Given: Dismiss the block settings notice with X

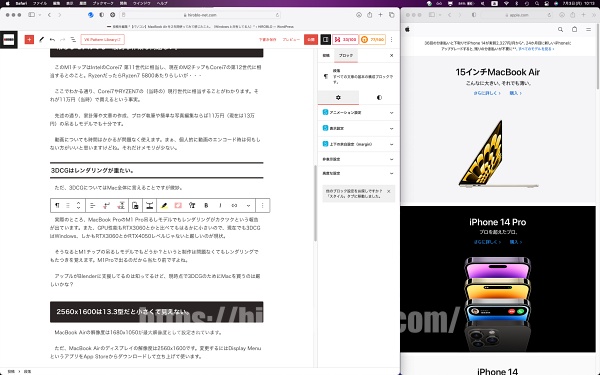Looking at the screenshot, I should 389,191.
